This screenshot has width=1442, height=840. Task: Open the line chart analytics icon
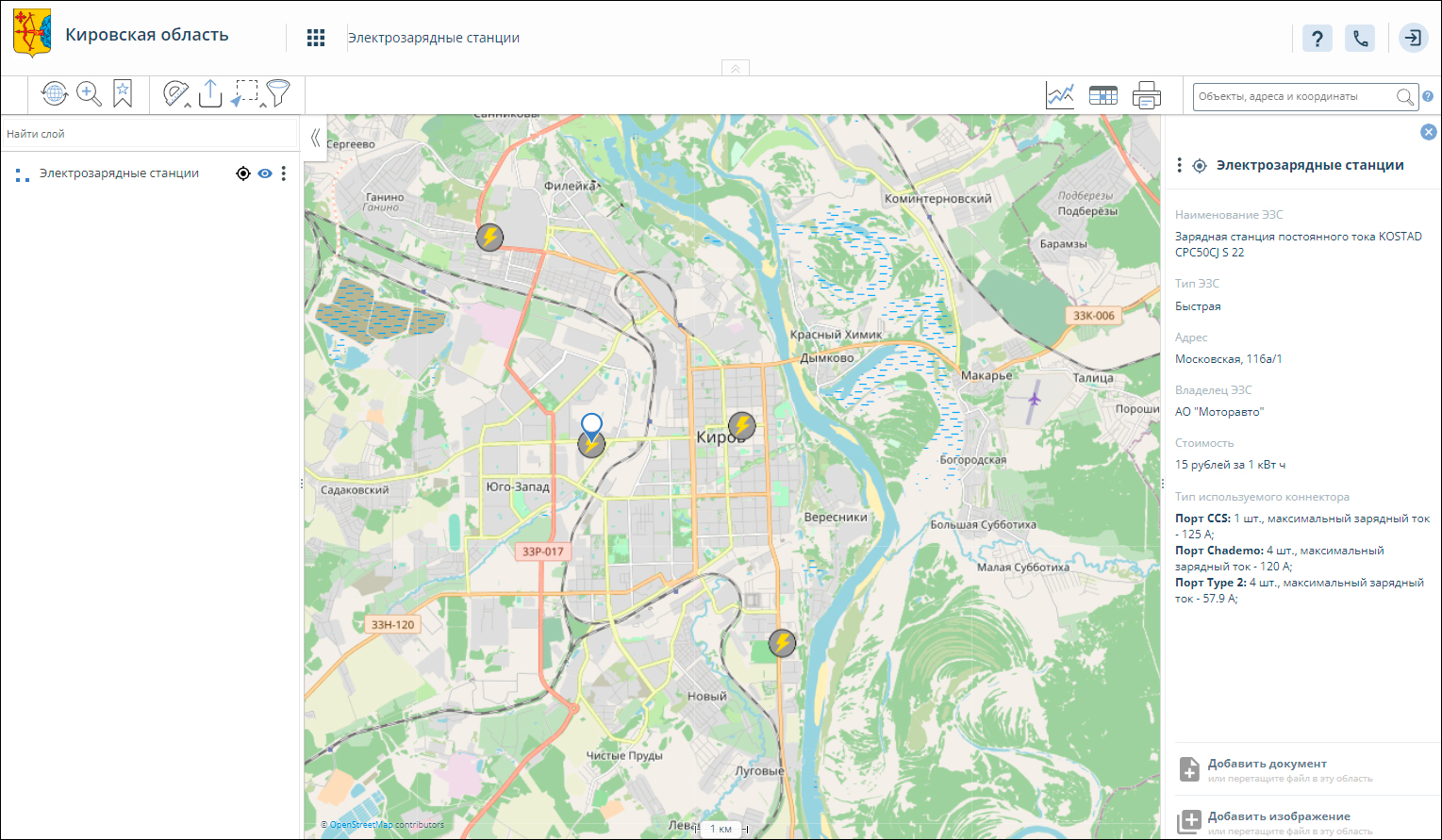[1060, 95]
